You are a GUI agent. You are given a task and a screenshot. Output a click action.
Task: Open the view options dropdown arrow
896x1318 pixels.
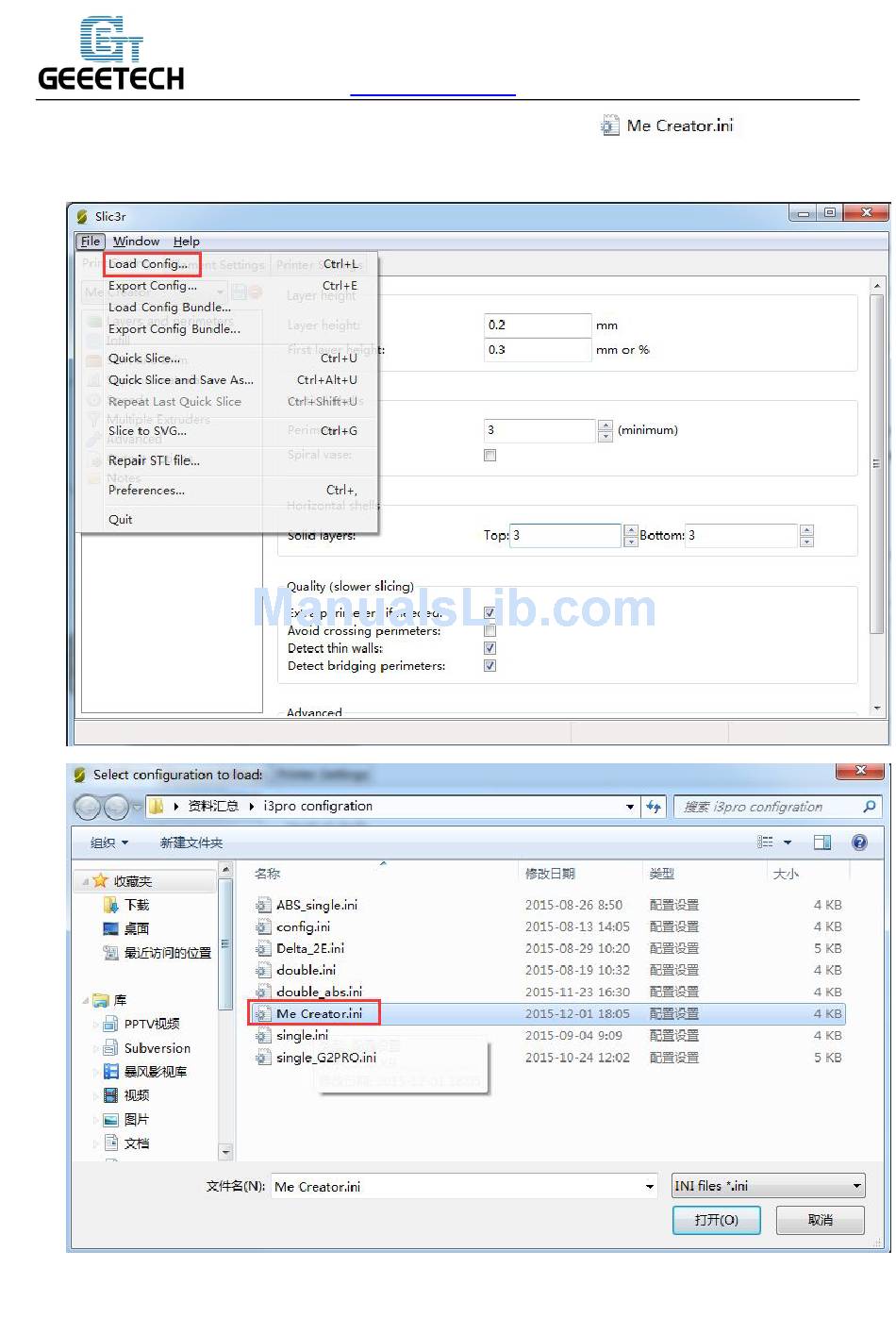pyautogui.click(x=788, y=843)
